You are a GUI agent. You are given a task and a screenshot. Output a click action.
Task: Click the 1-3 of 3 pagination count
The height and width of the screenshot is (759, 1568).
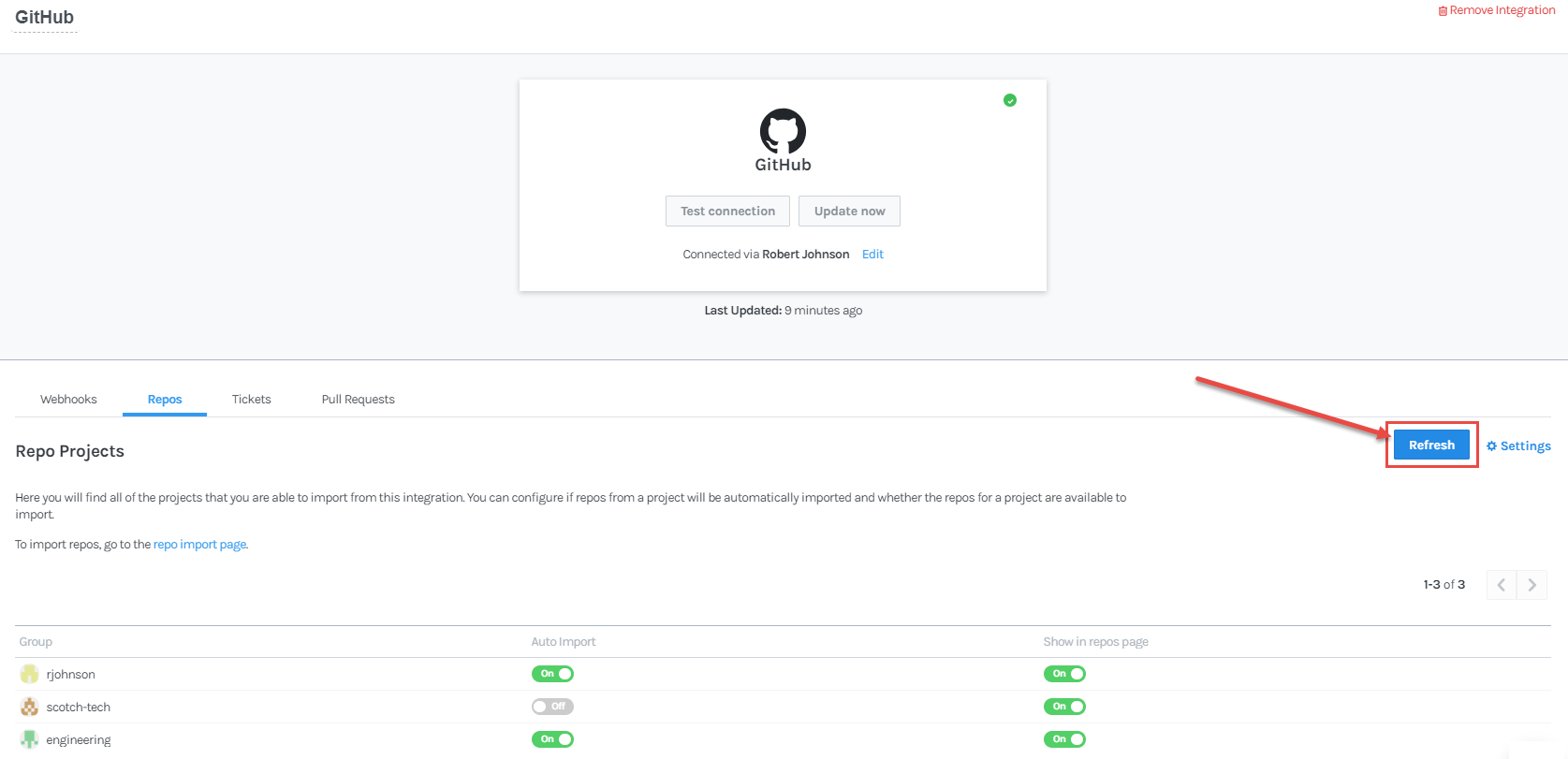click(x=1444, y=585)
